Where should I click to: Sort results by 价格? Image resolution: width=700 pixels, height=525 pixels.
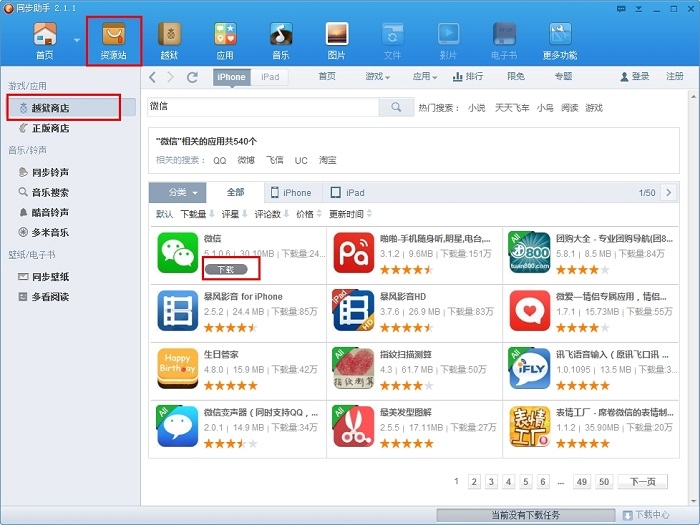[308, 214]
